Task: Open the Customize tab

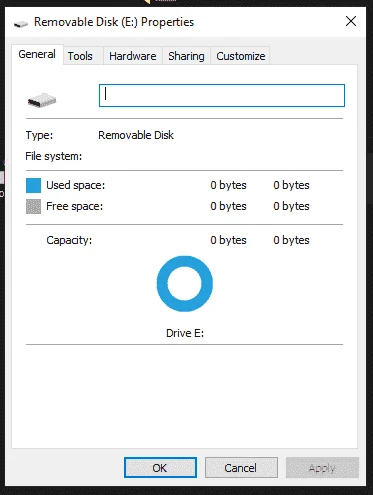Action: (241, 56)
